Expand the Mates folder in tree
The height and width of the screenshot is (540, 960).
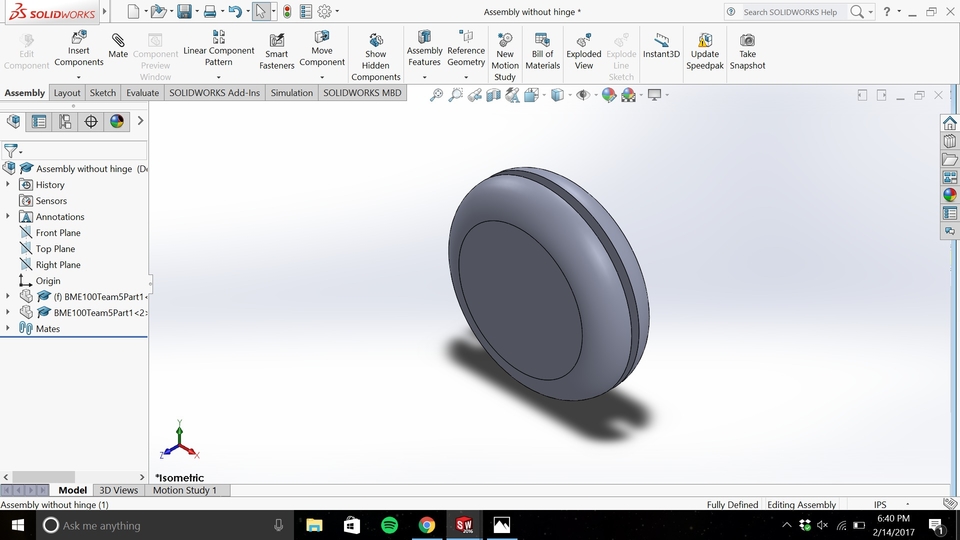[x=8, y=328]
